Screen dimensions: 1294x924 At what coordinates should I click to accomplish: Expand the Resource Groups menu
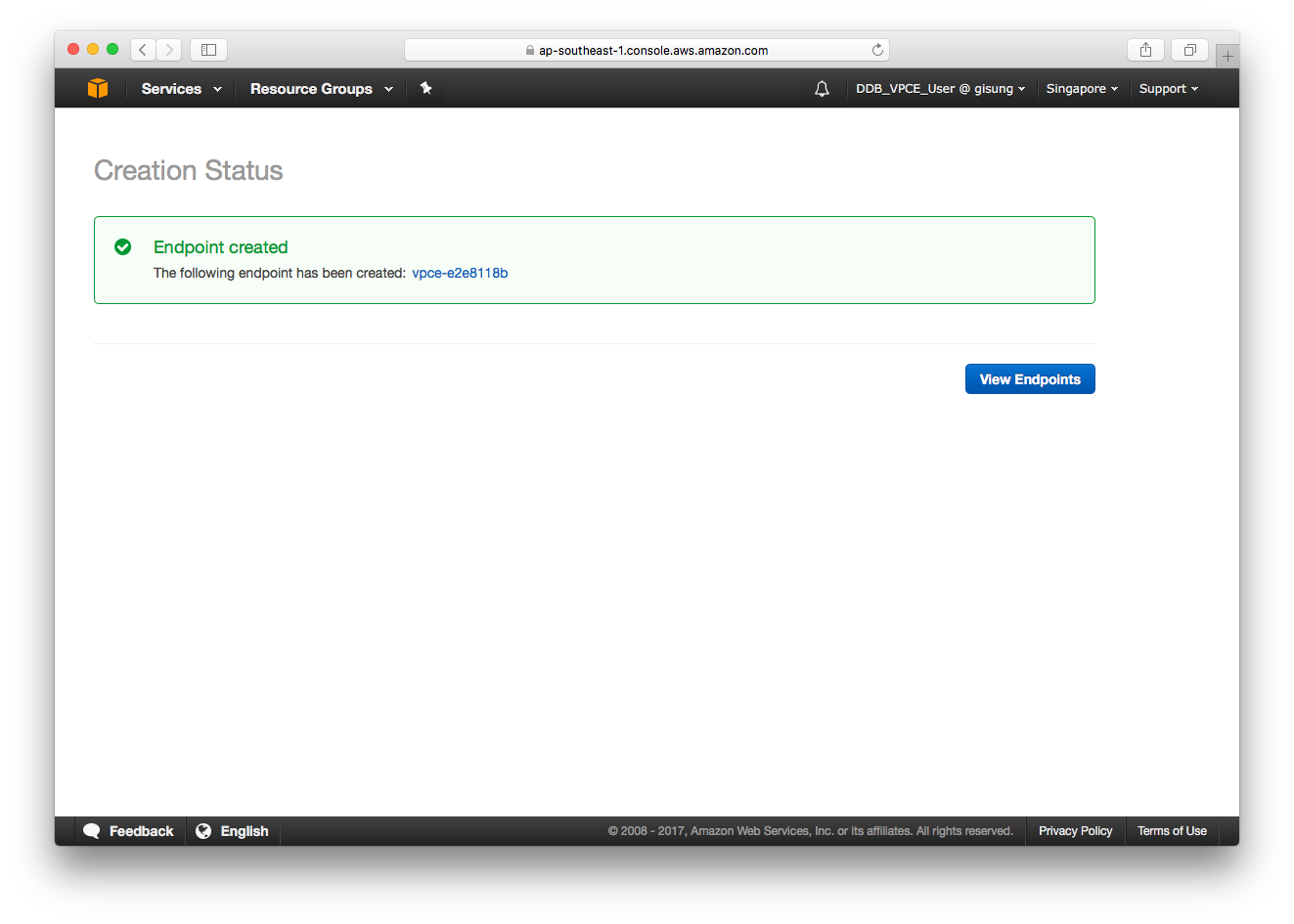322,88
